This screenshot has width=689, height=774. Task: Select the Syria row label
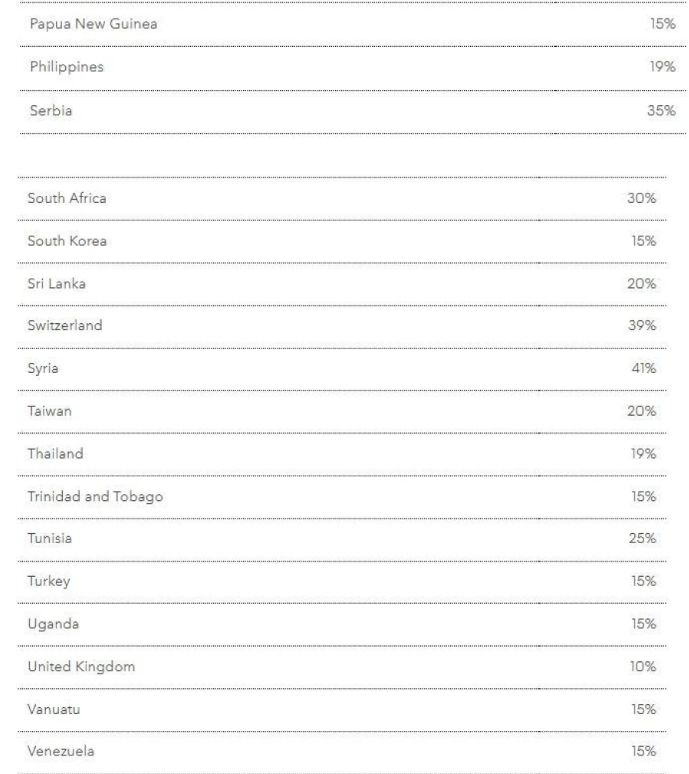coord(43,369)
